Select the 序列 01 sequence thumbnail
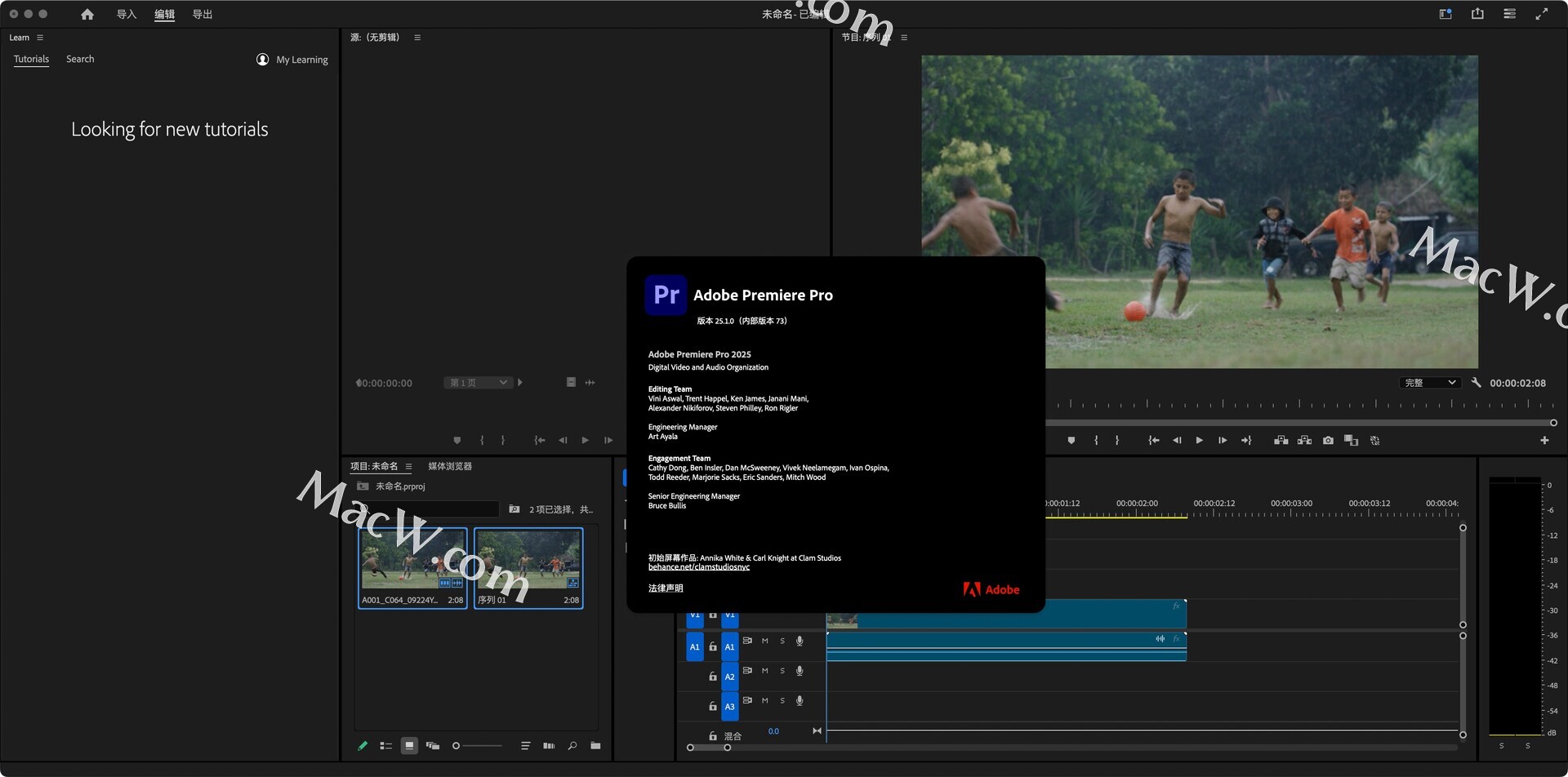The image size is (1568, 777). (528, 560)
